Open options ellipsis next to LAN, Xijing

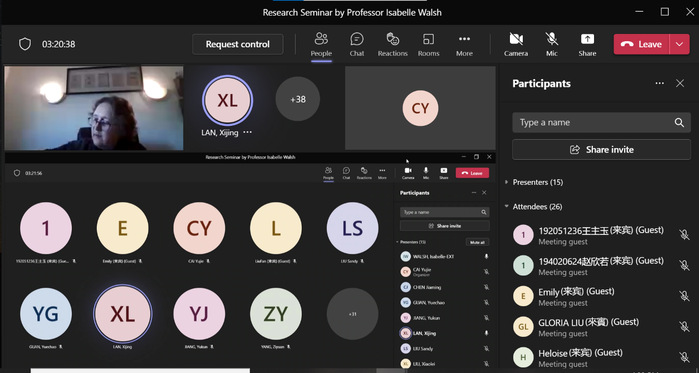247,132
